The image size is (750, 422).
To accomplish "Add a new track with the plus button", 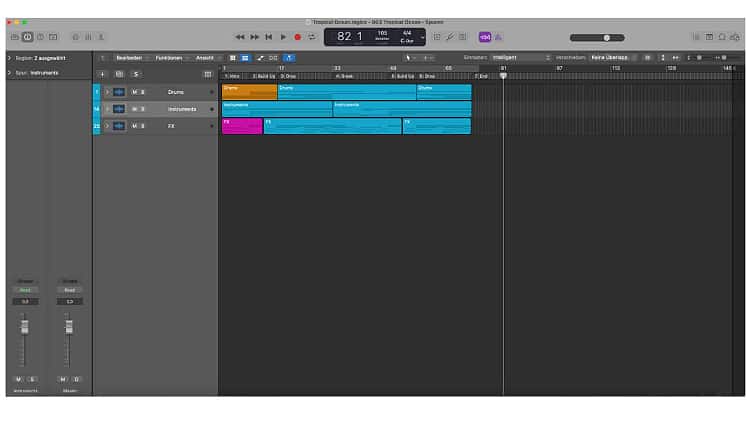I will tap(102, 74).
